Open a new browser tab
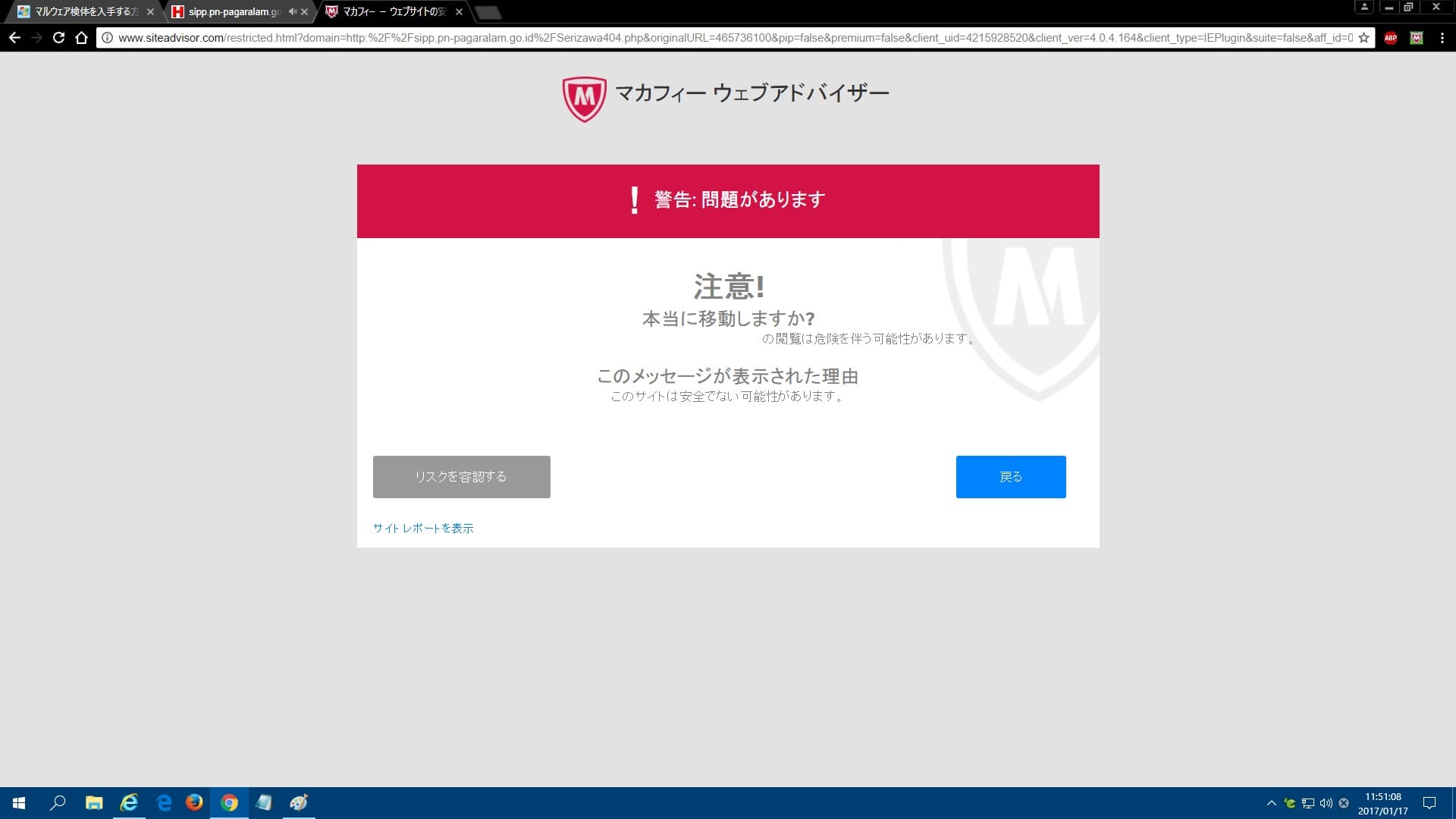 click(x=488, y=12)
